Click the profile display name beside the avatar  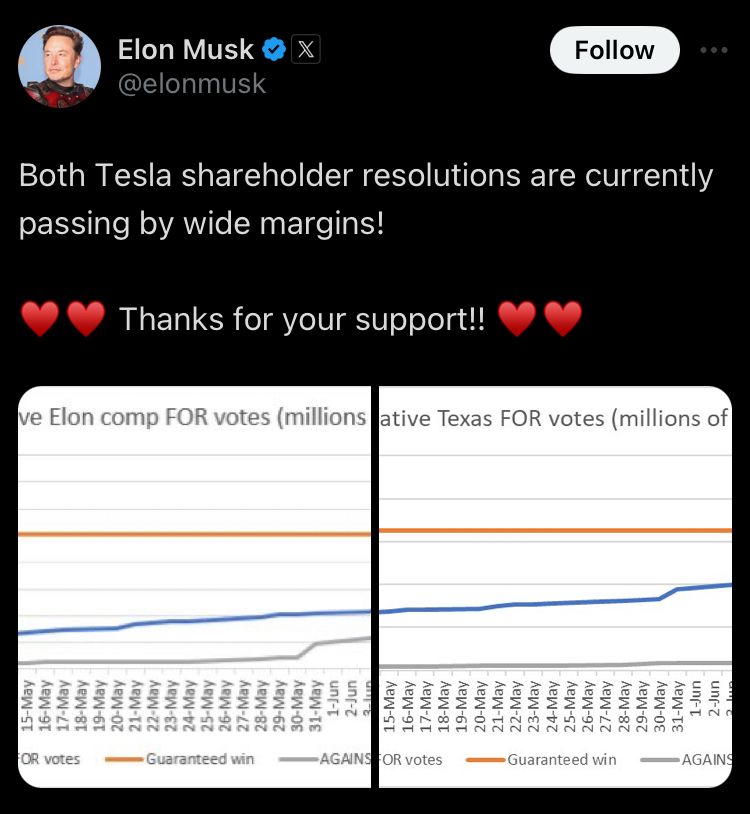pos(186,50)
